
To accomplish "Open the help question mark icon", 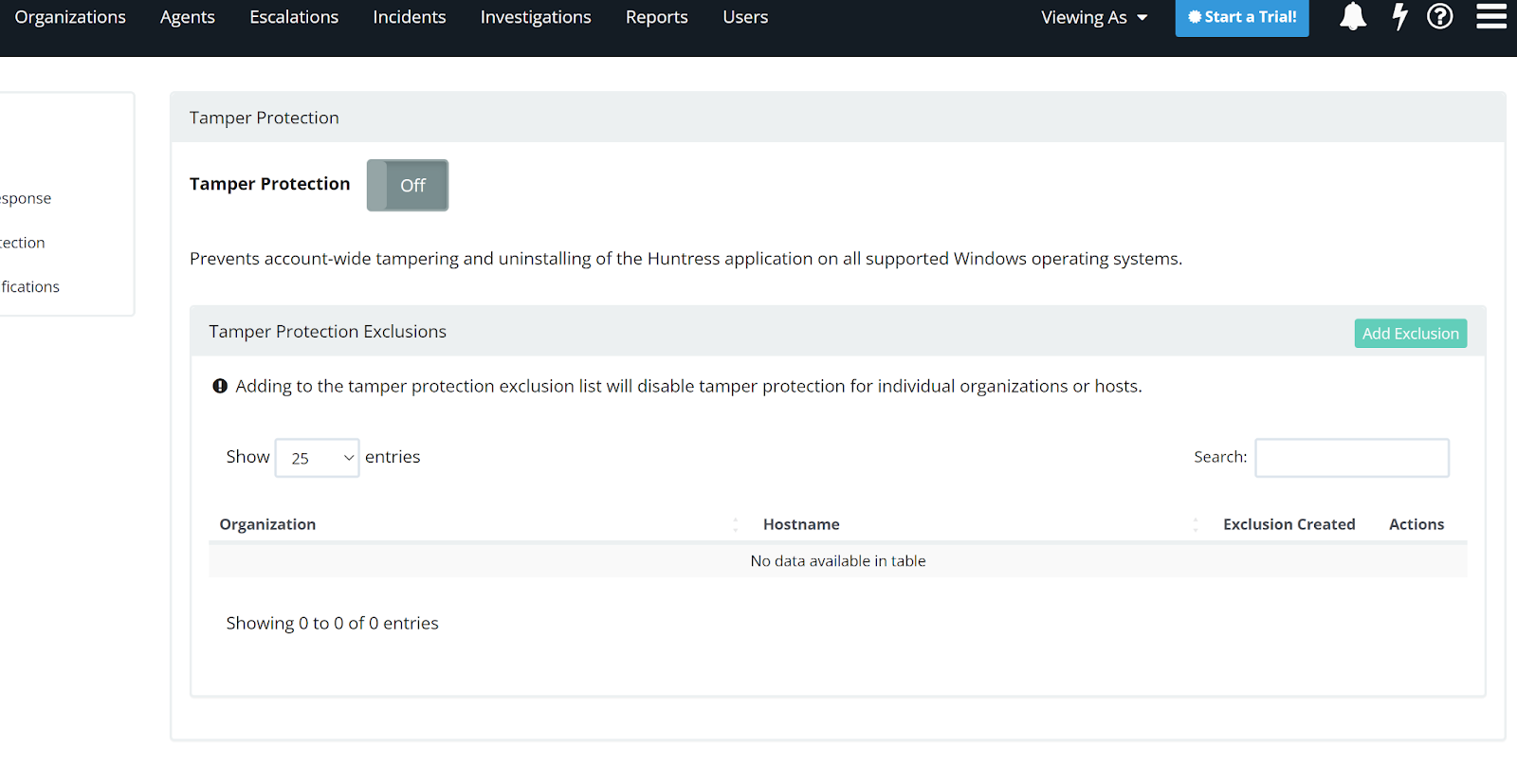I will [1439, 17].
